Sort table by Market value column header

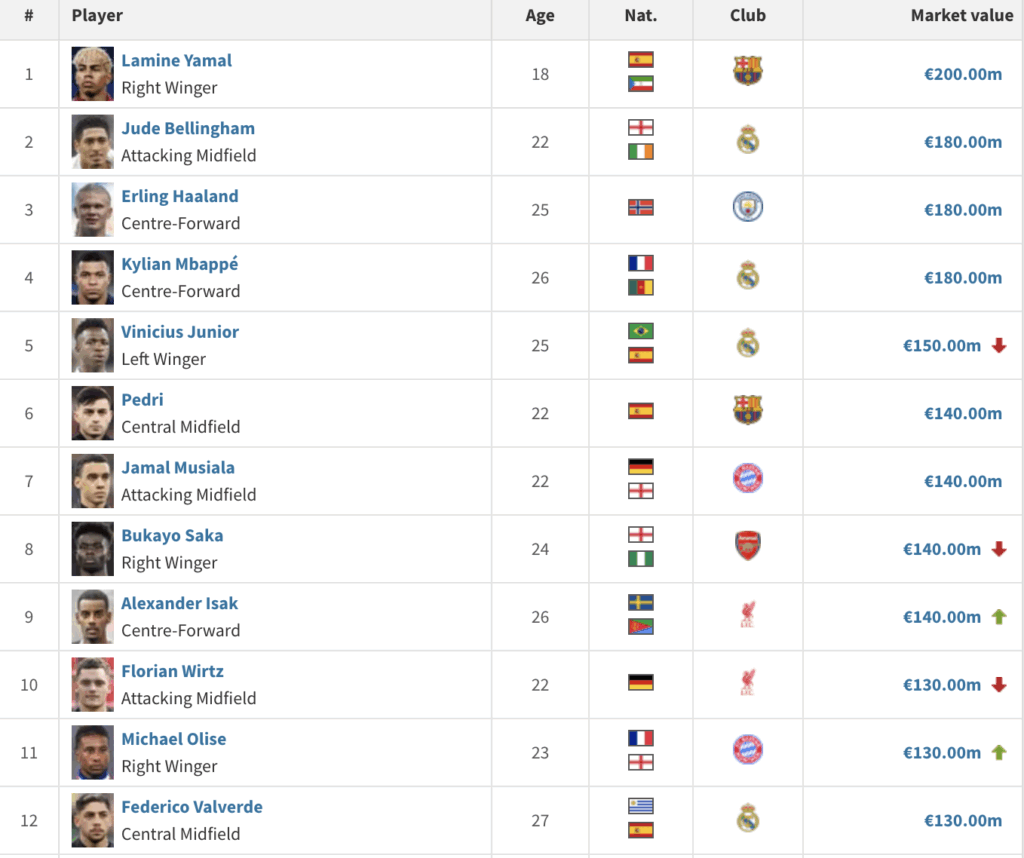(x=961, y=16)
